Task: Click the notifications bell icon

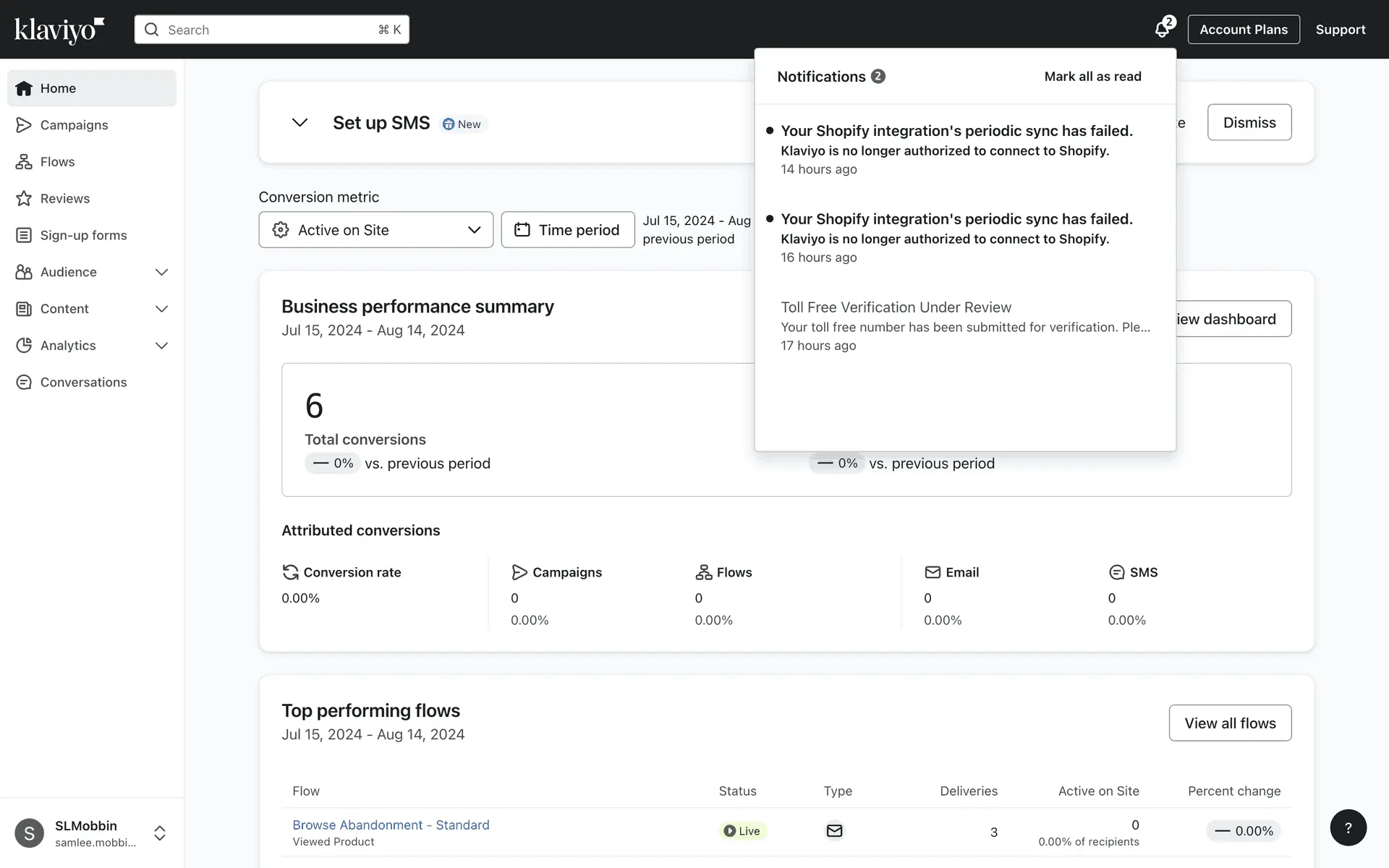Action: [x=1162, y=30]
